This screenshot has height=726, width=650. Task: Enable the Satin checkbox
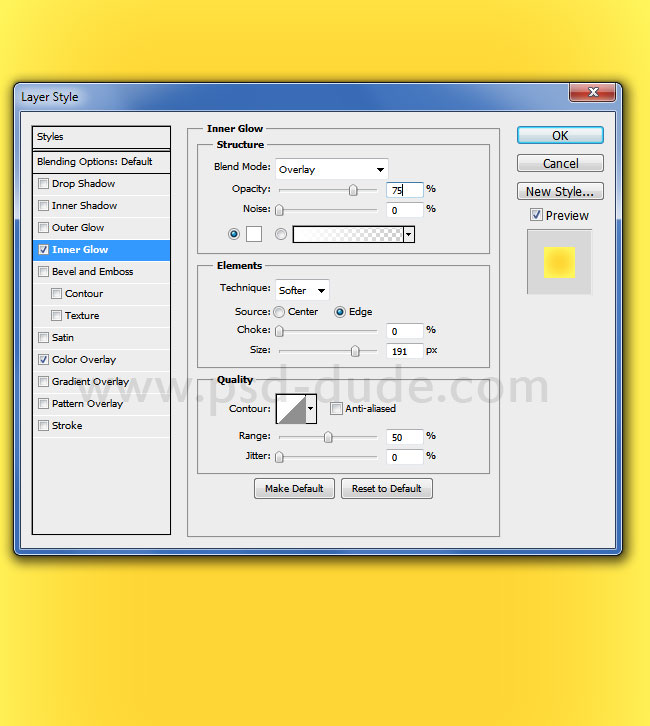[x=44, y=338]
